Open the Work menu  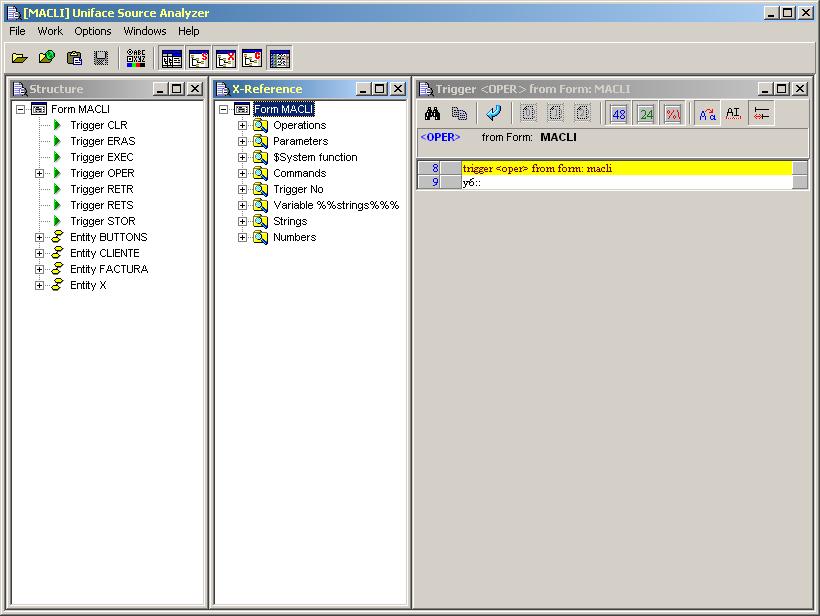pyautogui.click(x=50, y=31)
